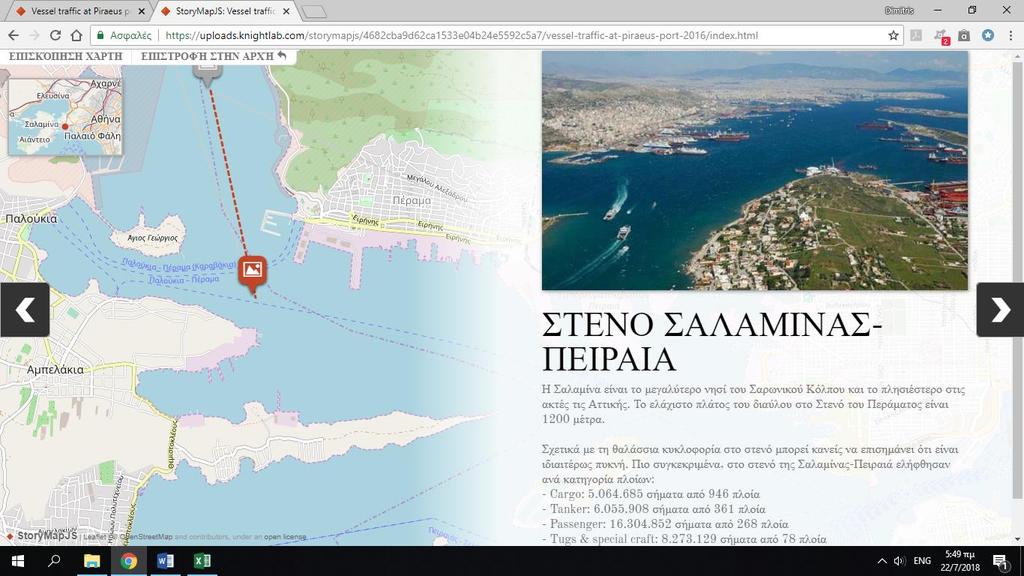Click the shopping bag extension icon
Image resolution: width=1024 pixels, height=576 pixels.
(964, 35)
